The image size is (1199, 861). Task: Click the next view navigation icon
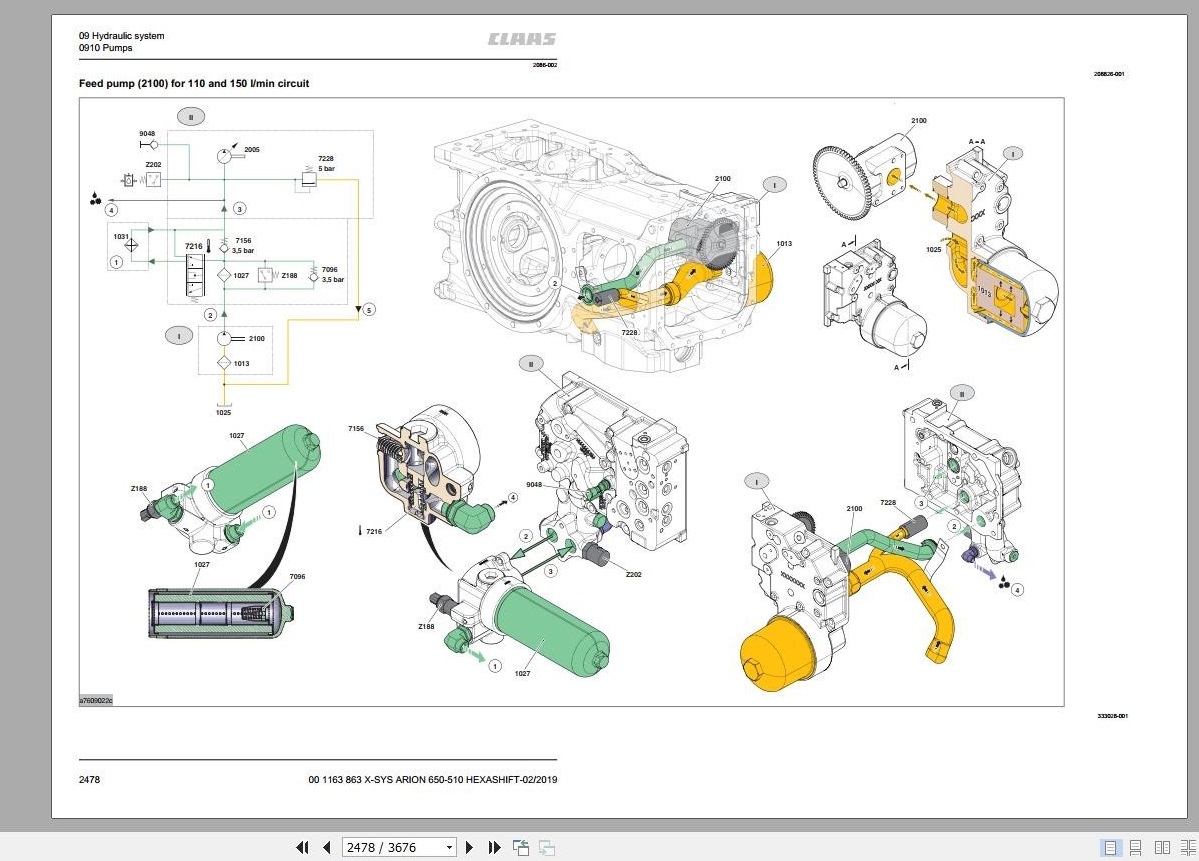(547, 847)
